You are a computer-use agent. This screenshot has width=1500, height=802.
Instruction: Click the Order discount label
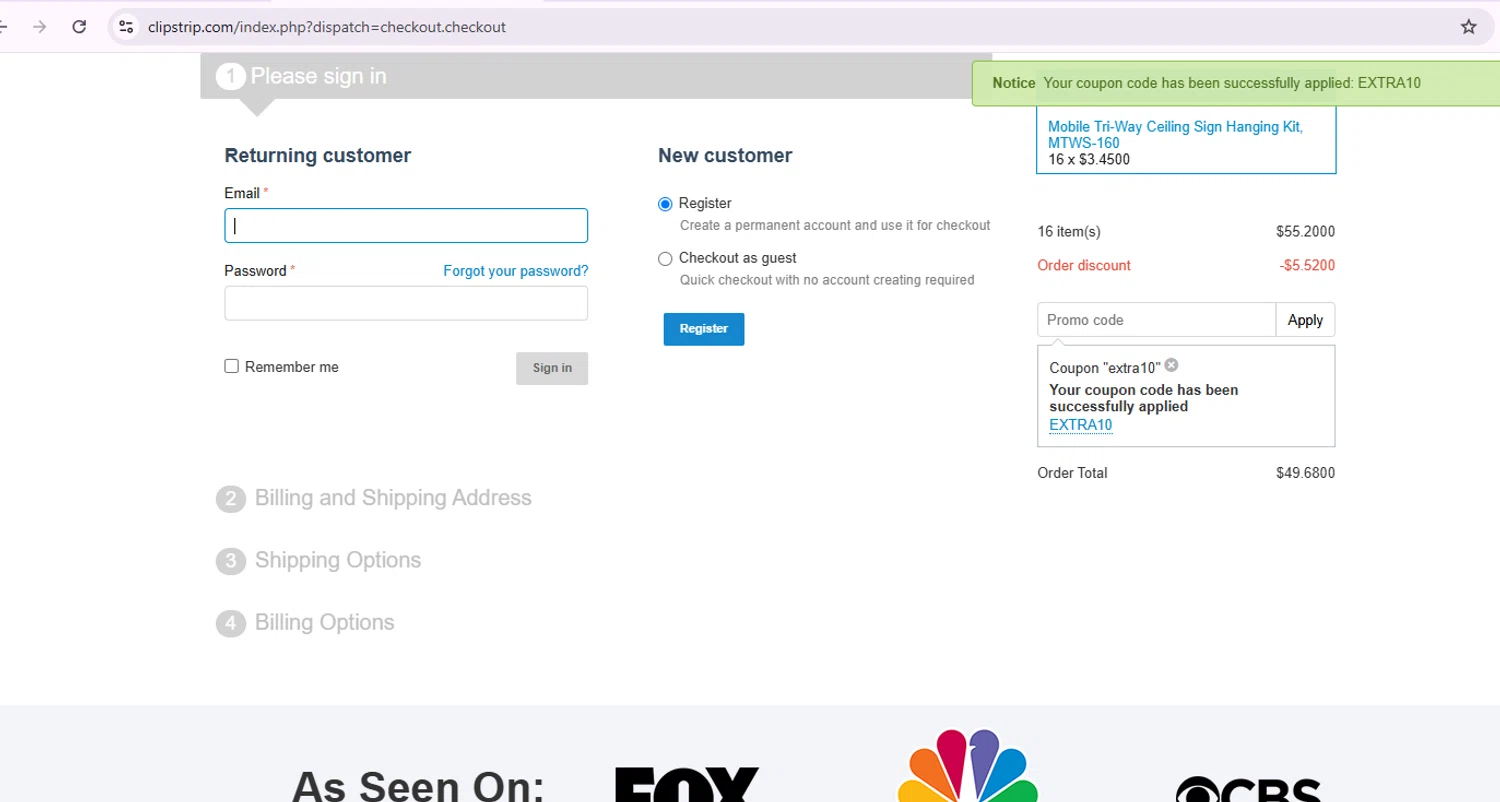1084,265
